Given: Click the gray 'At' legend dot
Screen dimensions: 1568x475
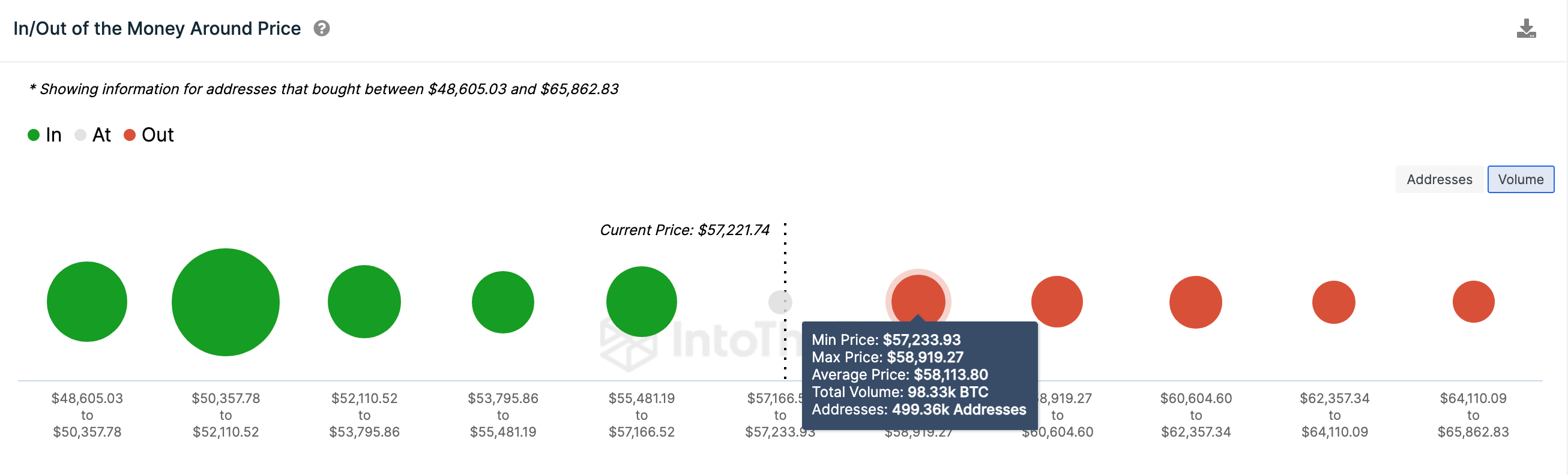Looking at the screenshot, I should click(x=80, y=135).
